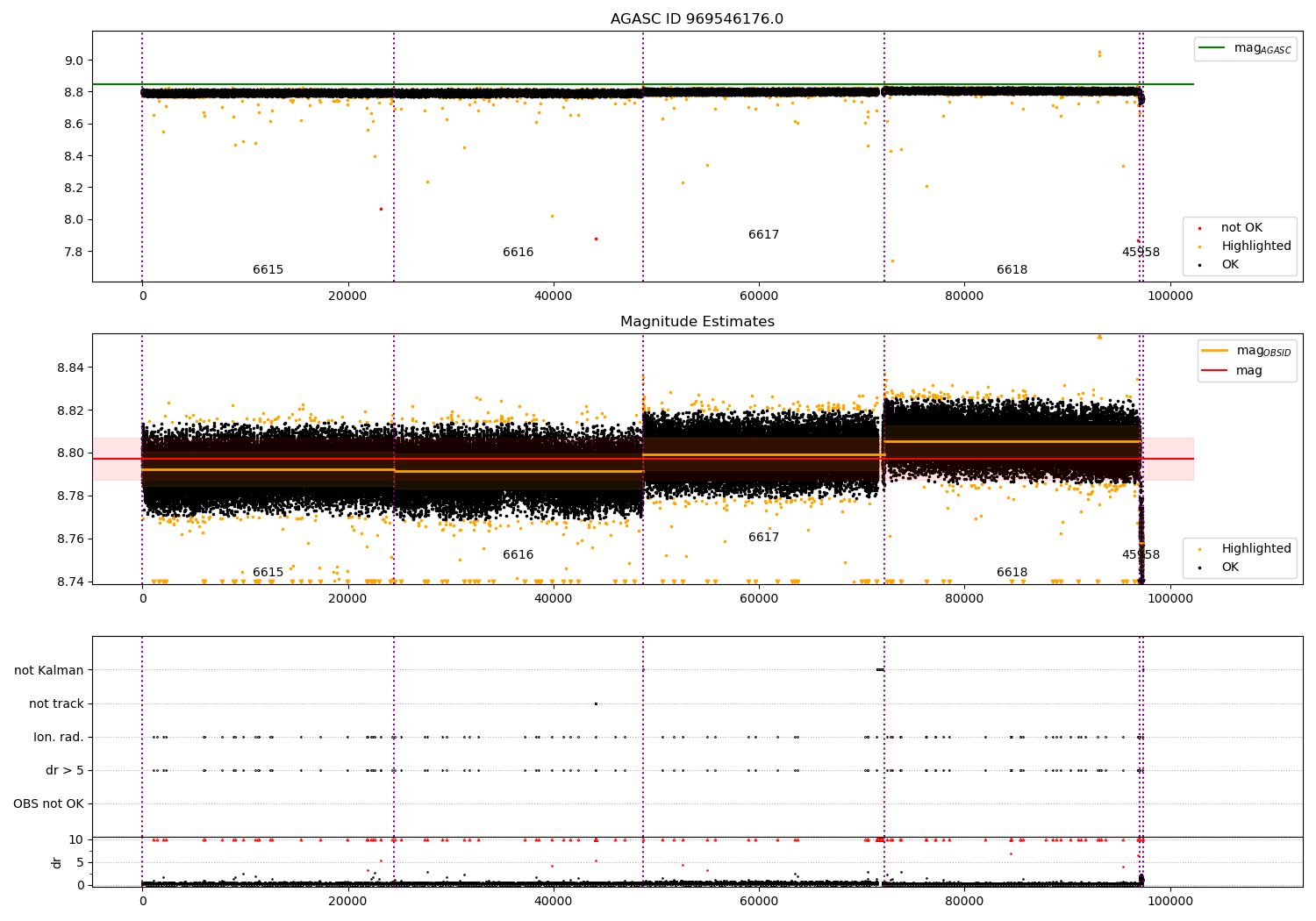The width and height of the screenshot is (1316, 921).
Task: Click the 'Magnitude Estimates' plot title
Action: 697,322
